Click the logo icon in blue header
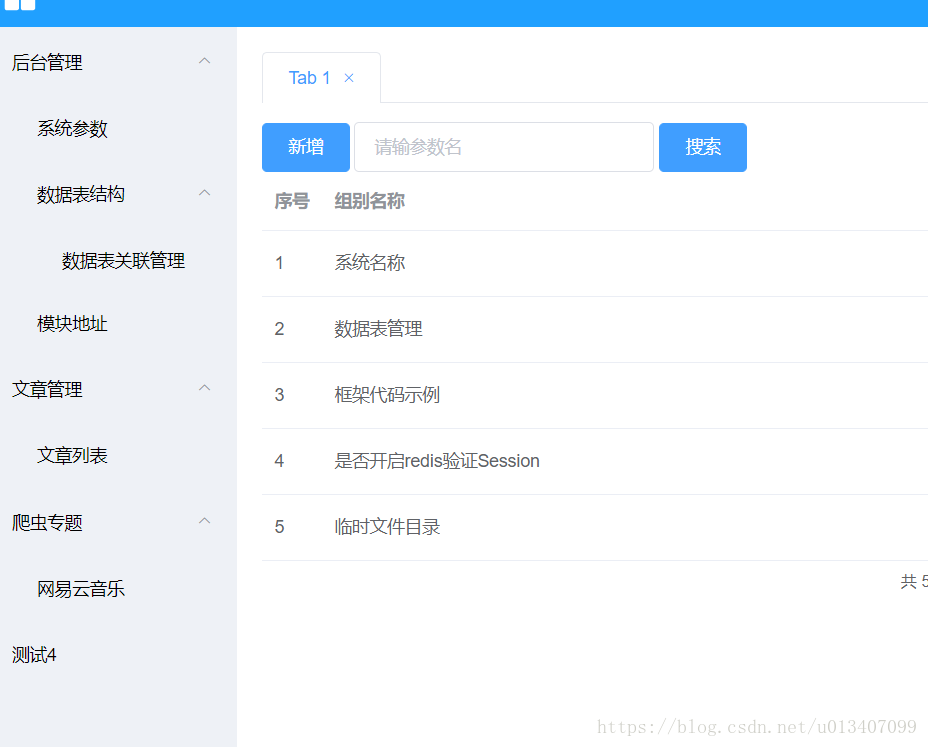This screenshot has height=747, width=928. (20, 5)
